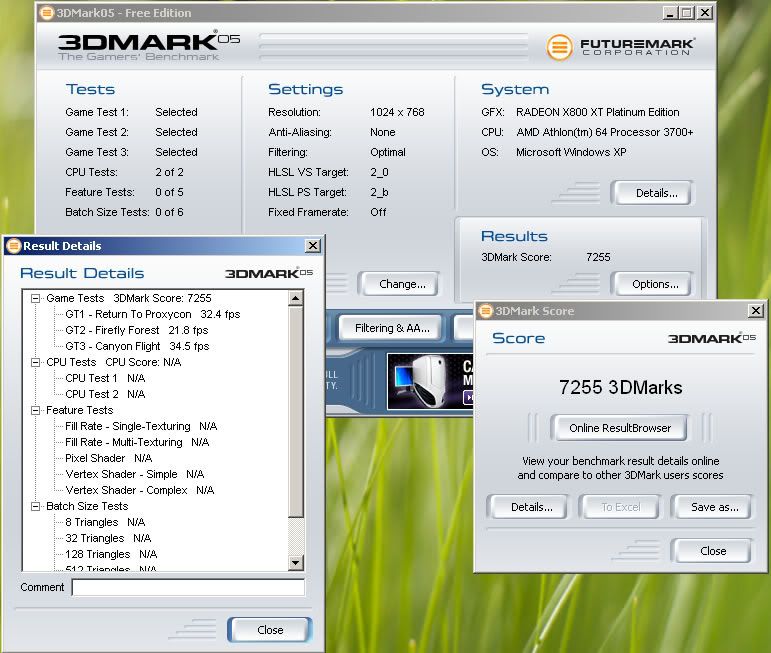Click the Futuremark Corporation logo icon

[x=560, y=48]
